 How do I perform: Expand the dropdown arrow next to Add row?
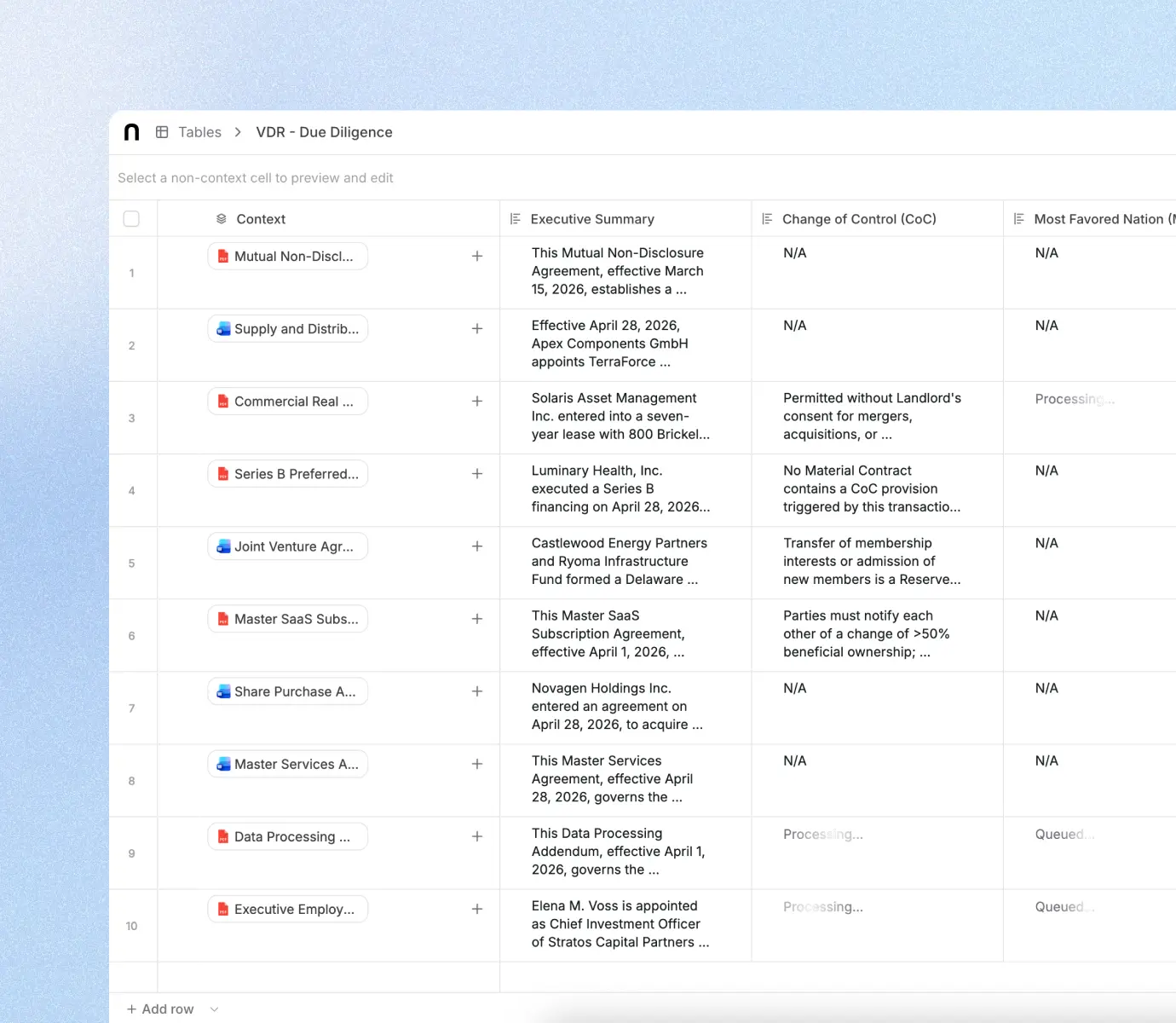coord(215,1009)
